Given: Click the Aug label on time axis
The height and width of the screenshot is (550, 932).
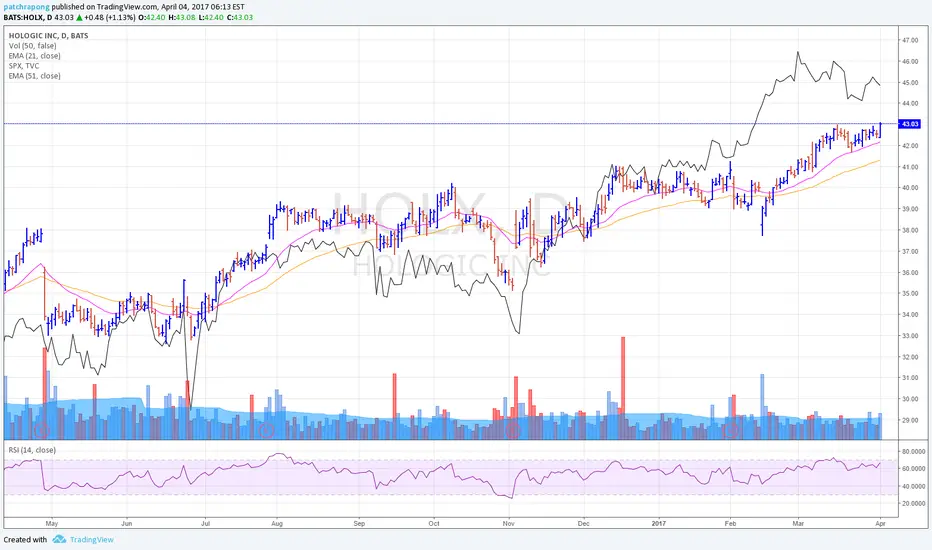Looking at the screenshot, I should (277, 524).
